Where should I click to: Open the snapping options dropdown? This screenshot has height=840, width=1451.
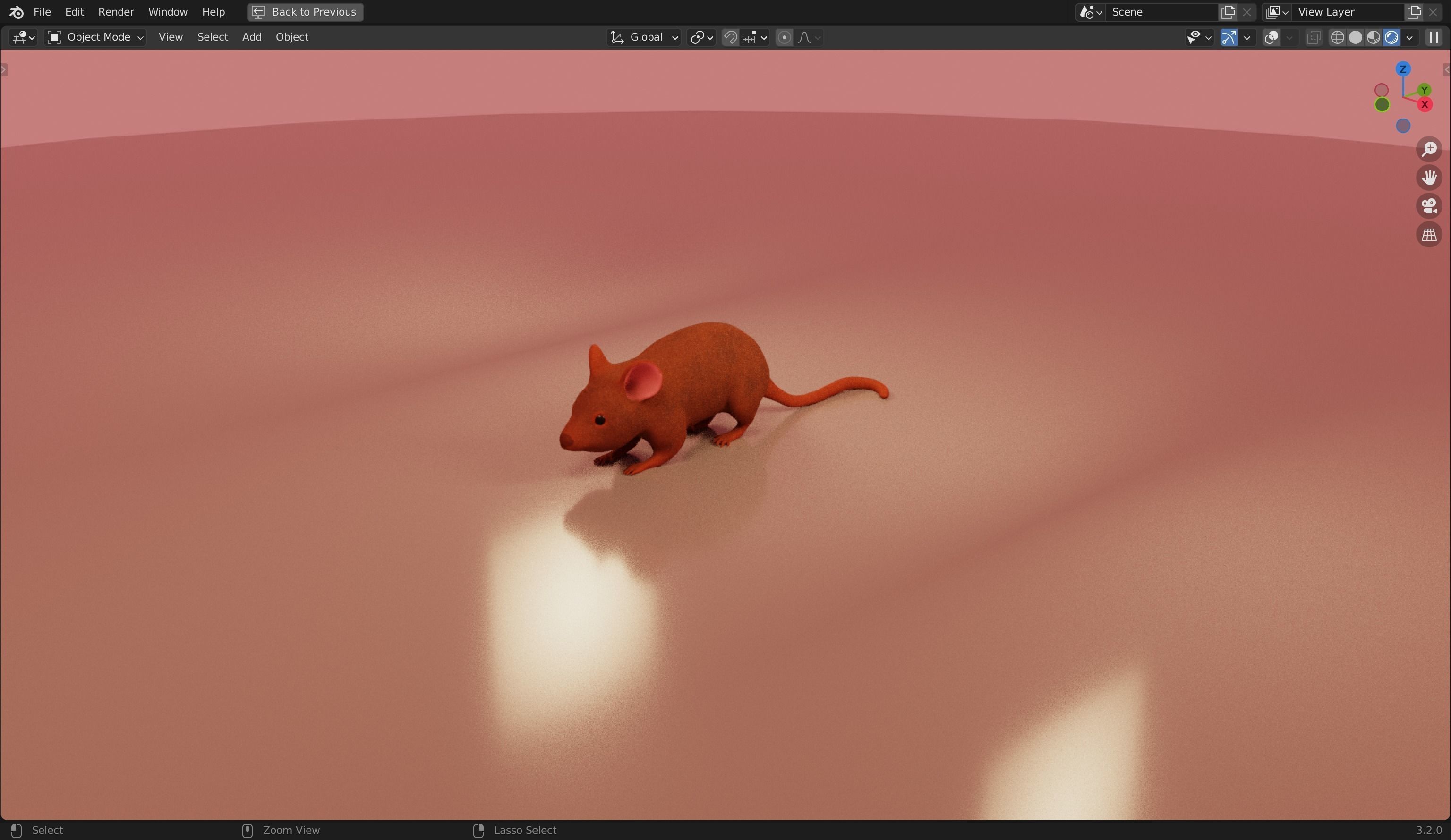pos(755,37)
